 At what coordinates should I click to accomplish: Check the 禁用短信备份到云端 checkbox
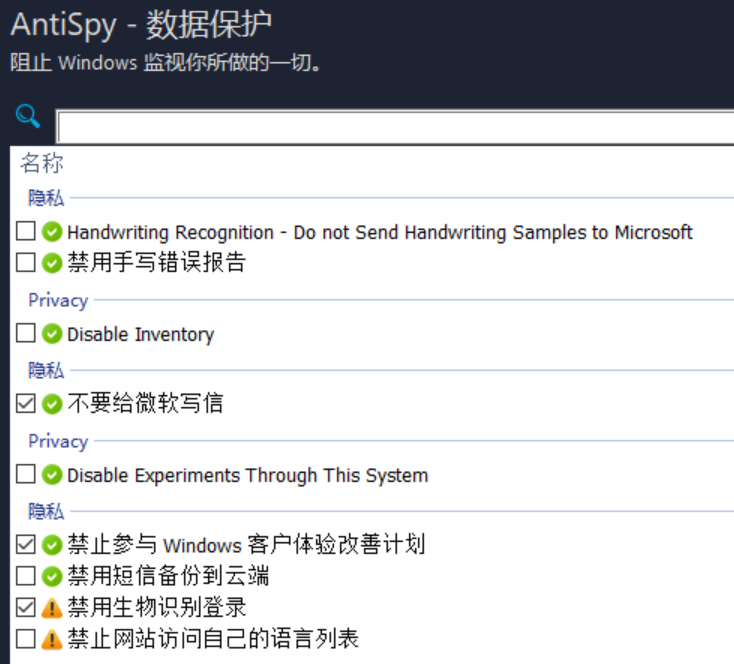coord(26,576)
